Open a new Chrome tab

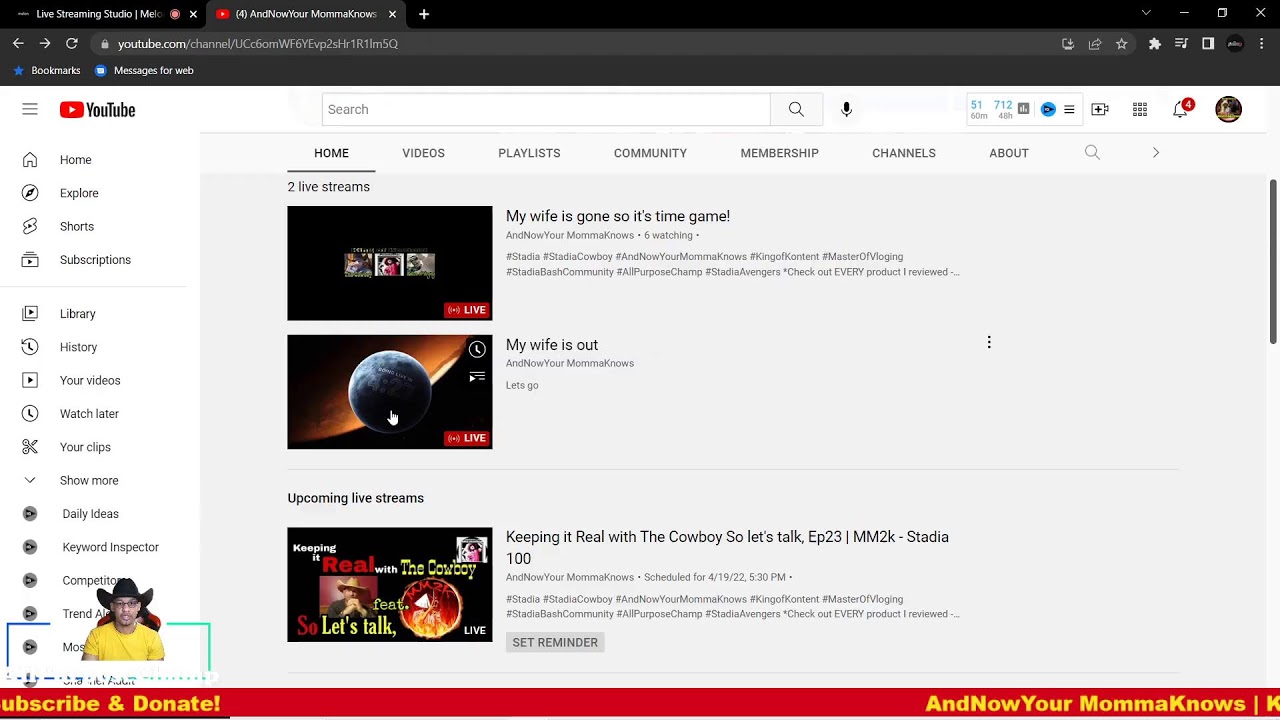point(424,14)
